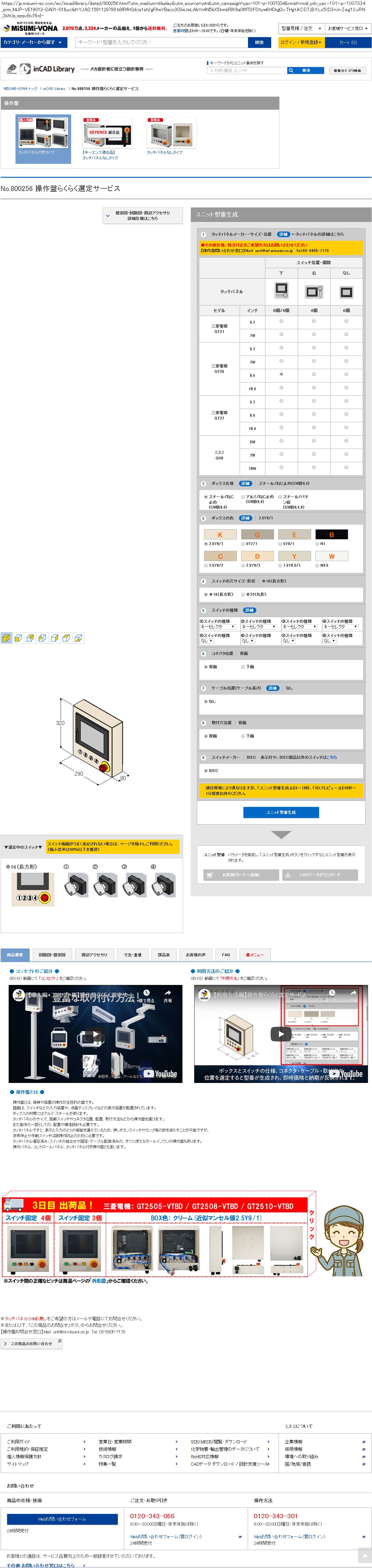Switch to the 寸法・重量 tab
This screenshot has height=1568, width=372.
click(x=132, y=954)
